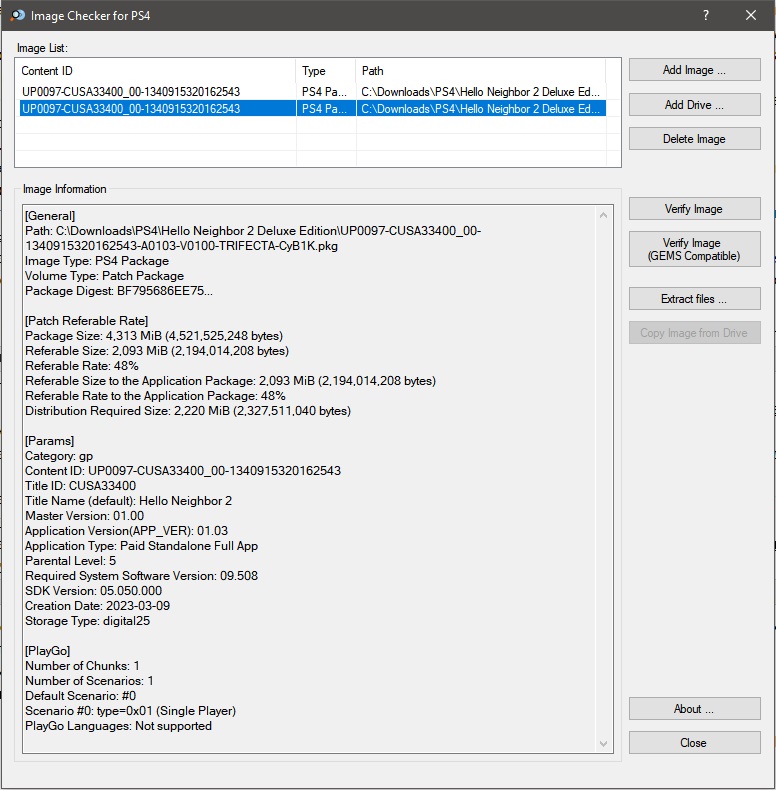Click the 'Package Digest: BF795686EE75...' line

[119, 291]
